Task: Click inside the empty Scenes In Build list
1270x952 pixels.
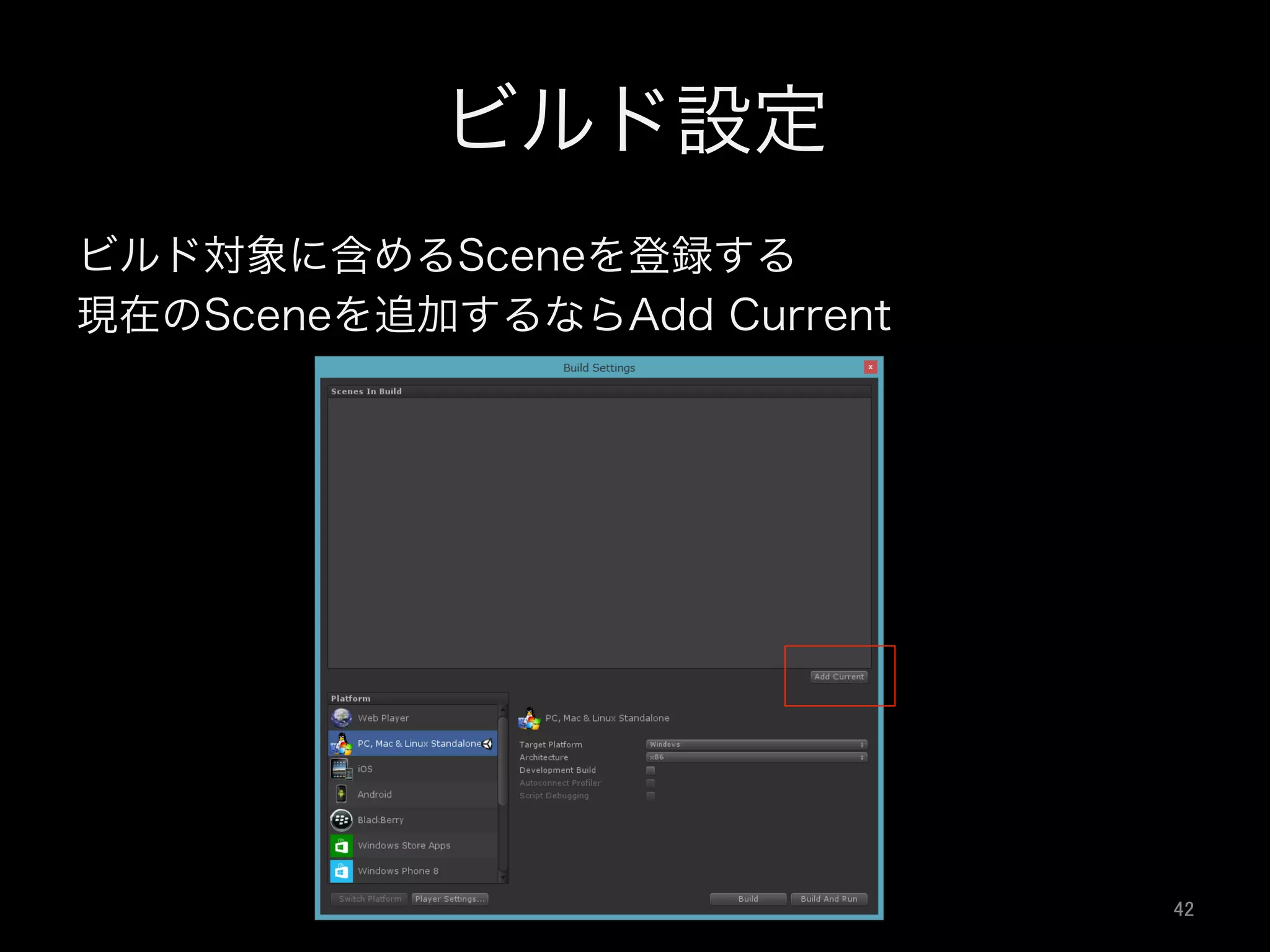Action: (x=599, y=533)
